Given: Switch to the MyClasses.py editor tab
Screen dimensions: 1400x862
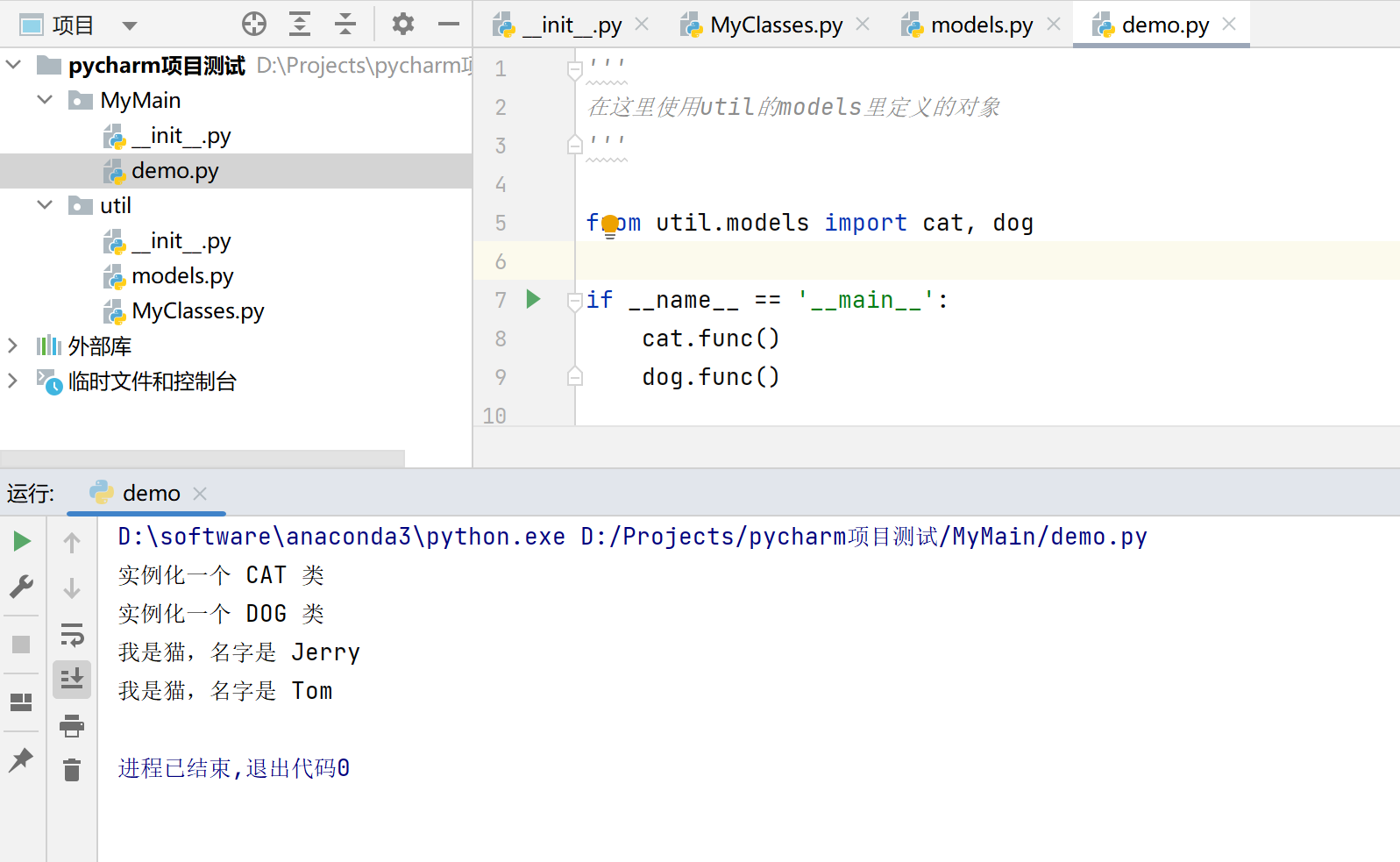Looking at the screenshot, I should tap(776, 25).
